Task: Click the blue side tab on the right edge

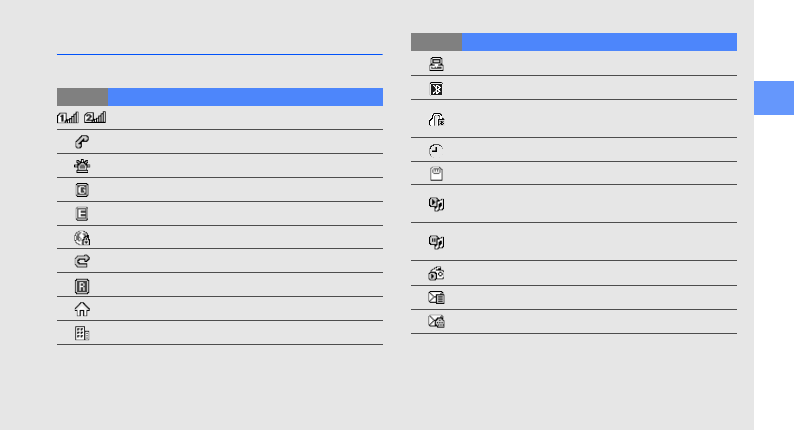Action: click(x=775, y=98)
